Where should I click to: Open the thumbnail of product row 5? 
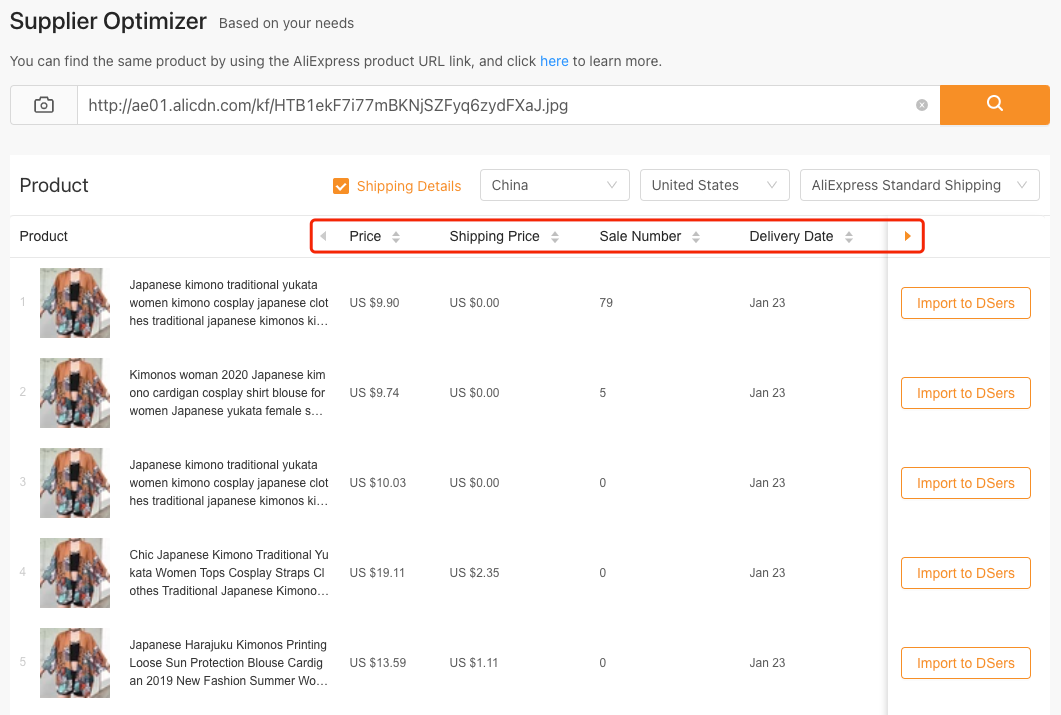pyautogui.click(x=74, y=663)
